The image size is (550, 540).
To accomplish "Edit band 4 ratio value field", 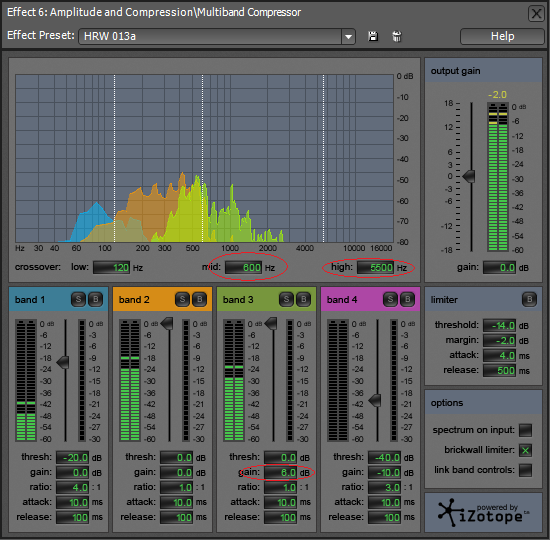I will pyautogui.click(x=384, y=487).
